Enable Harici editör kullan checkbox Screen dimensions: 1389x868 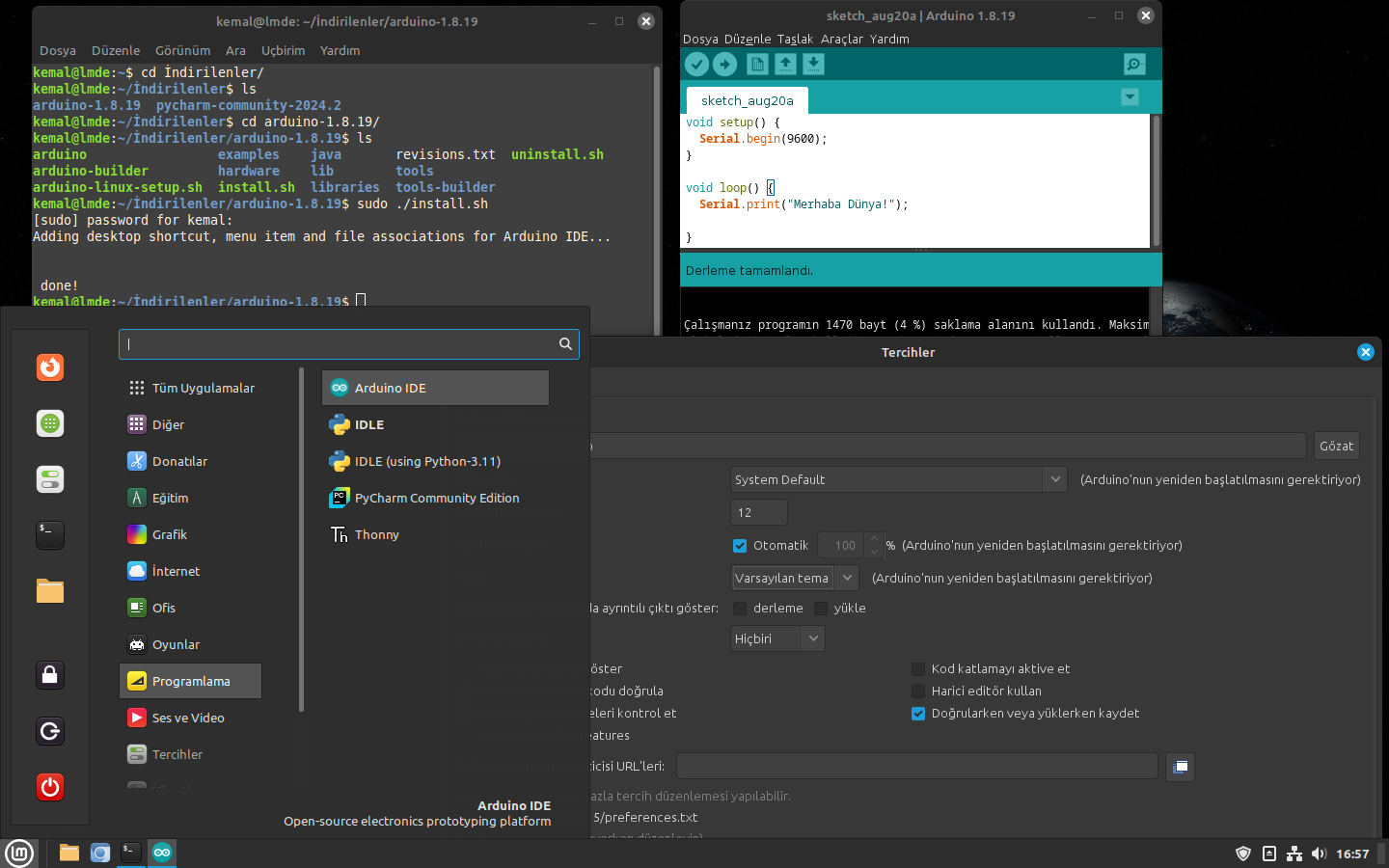918,692
